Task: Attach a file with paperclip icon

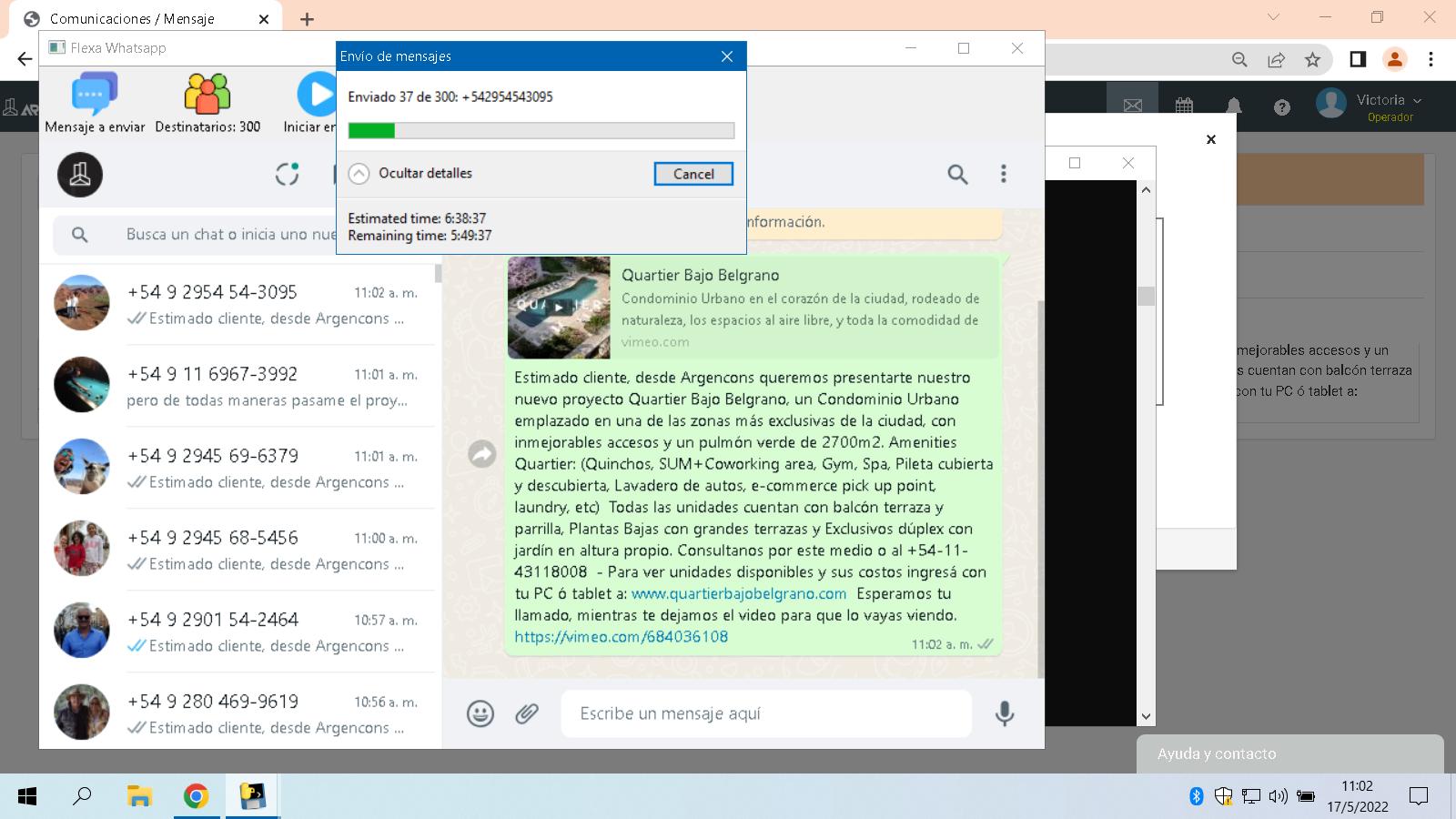Action: tap(527, 713)
